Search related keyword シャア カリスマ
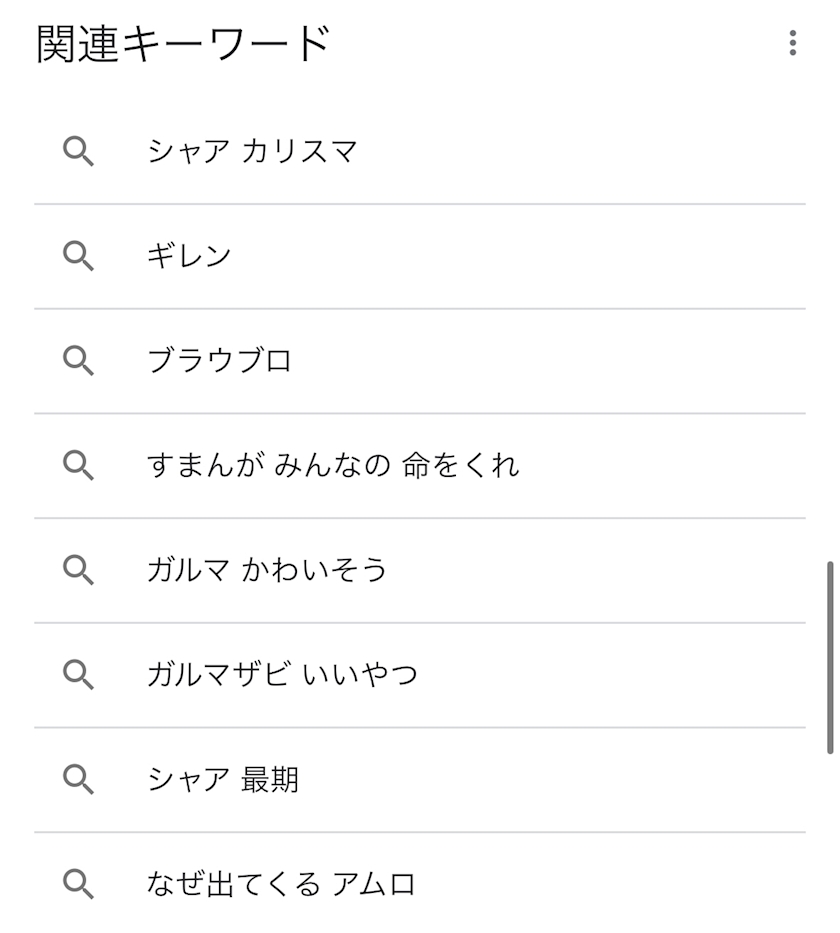 (x=252, y=152)
